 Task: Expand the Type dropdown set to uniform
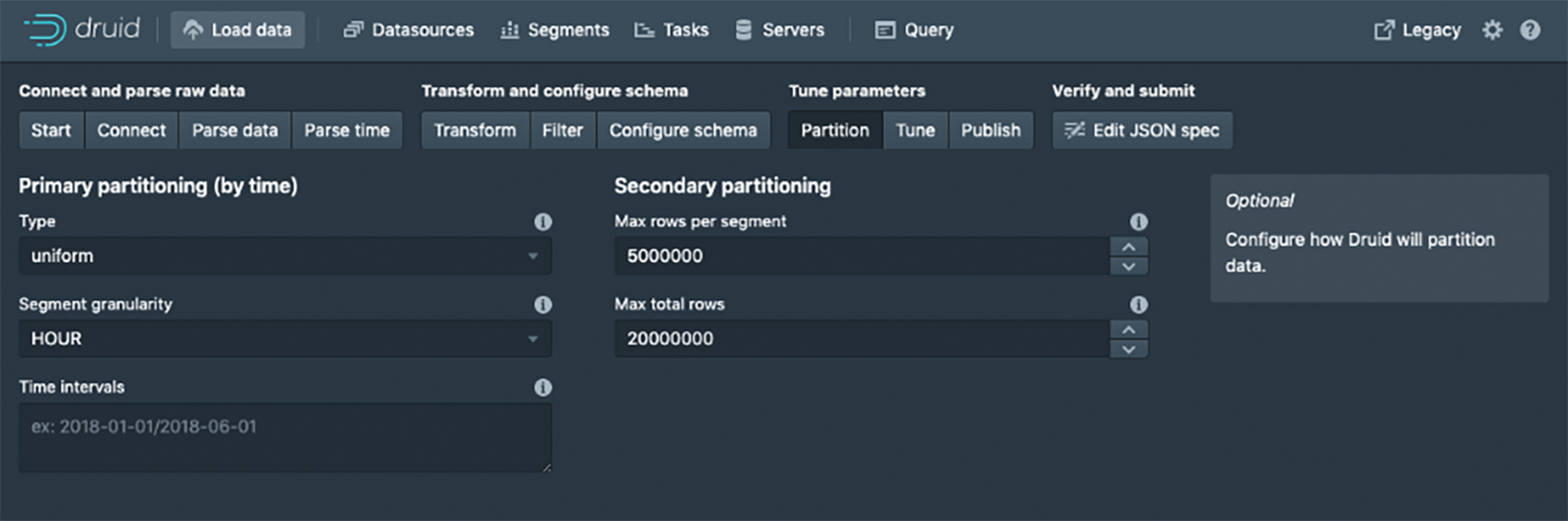[284, 256]
